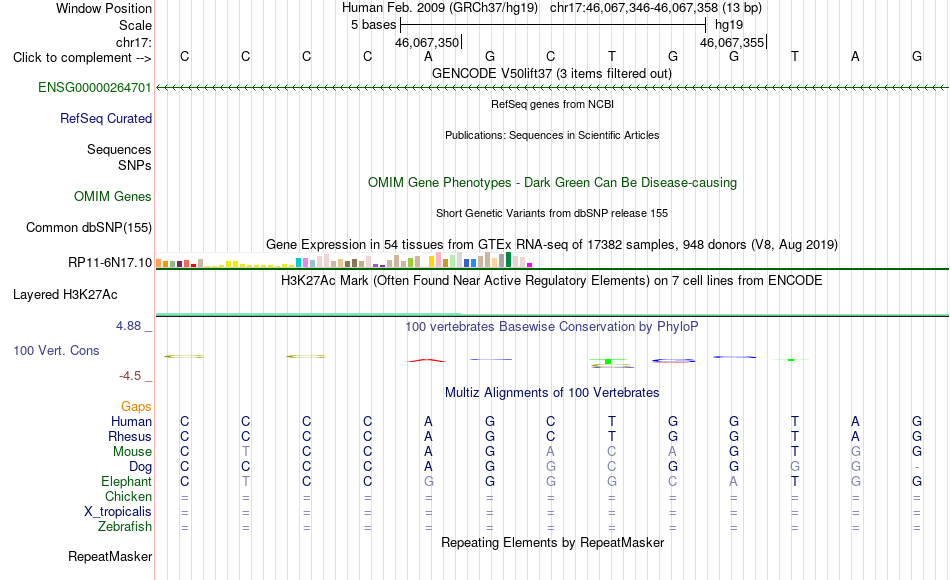Image resolution: width=950 pixels, height=580 pixels.
Task: Click the dash gap in the Dog row
Action: tap(917, 467)
